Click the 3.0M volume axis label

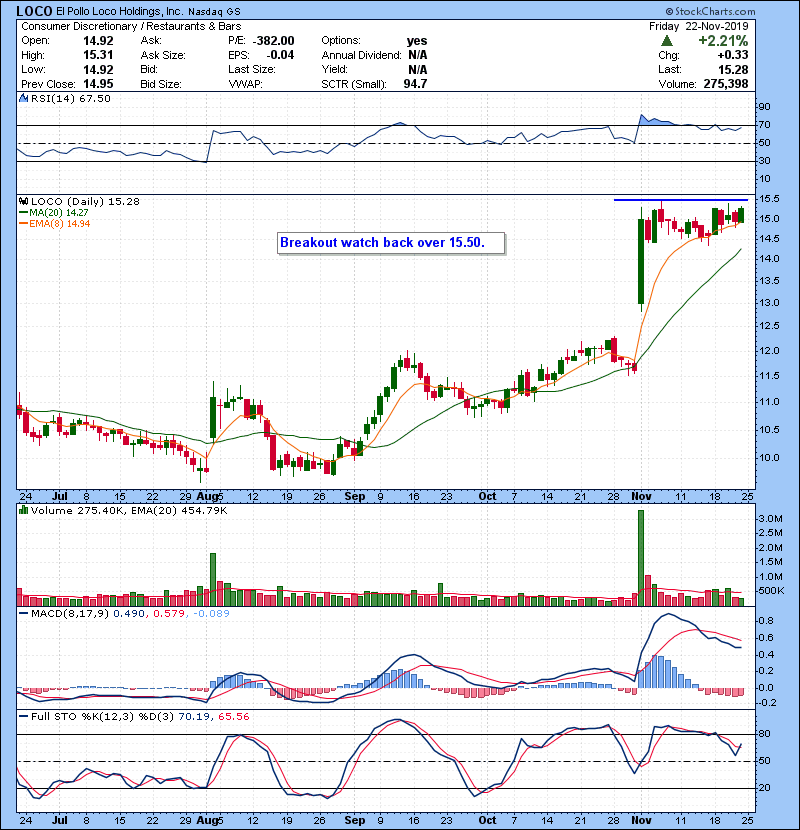coord(770,519)
